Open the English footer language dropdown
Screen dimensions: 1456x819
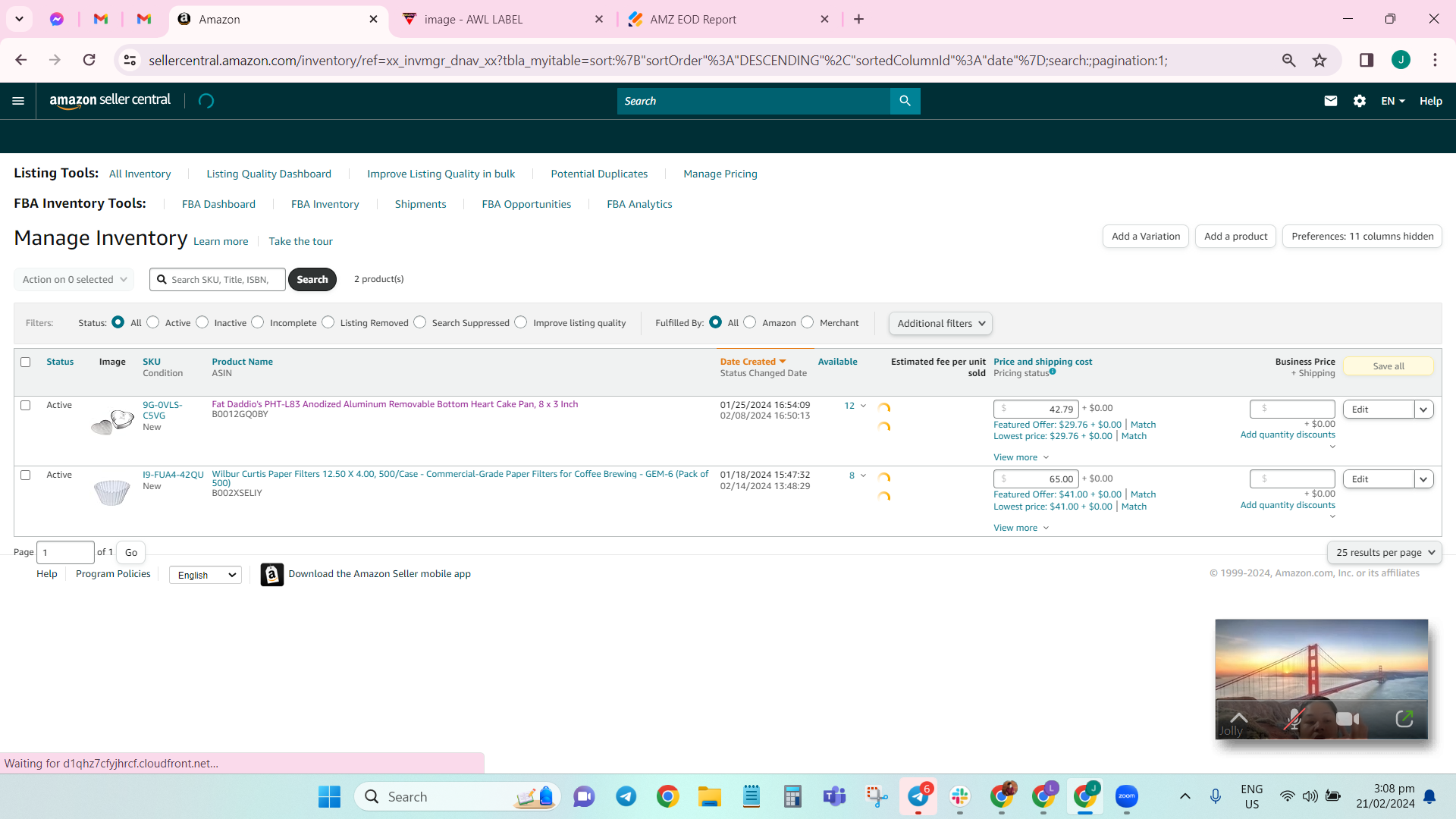[206, 576]
